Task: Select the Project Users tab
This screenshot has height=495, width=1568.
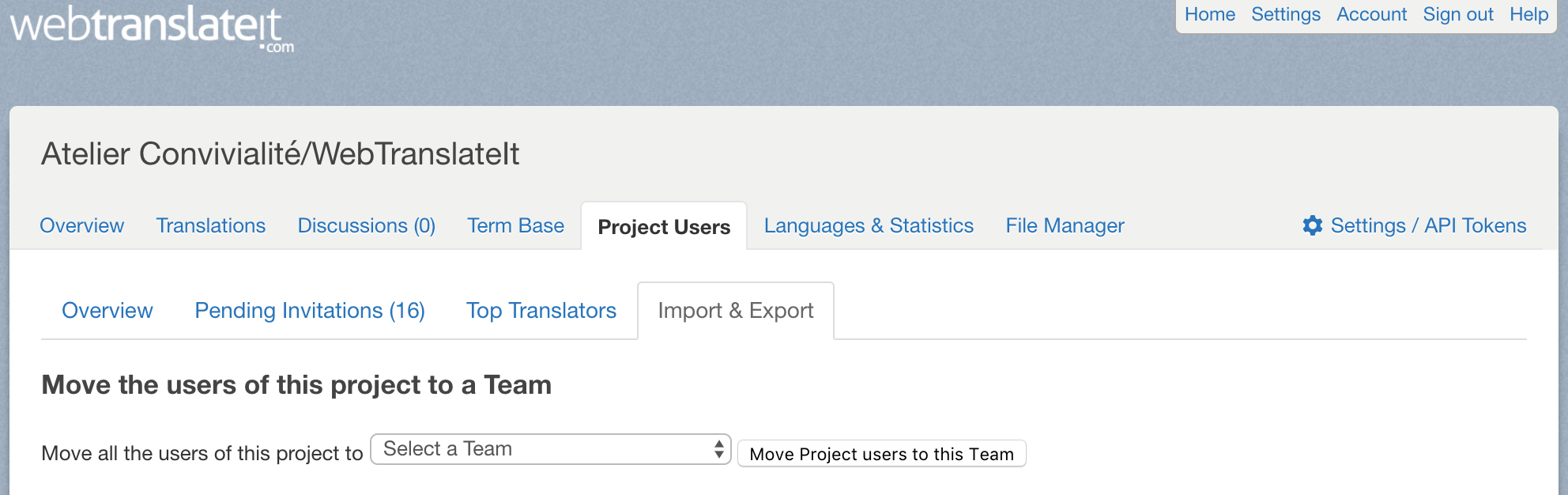Action: coord(664,227)
